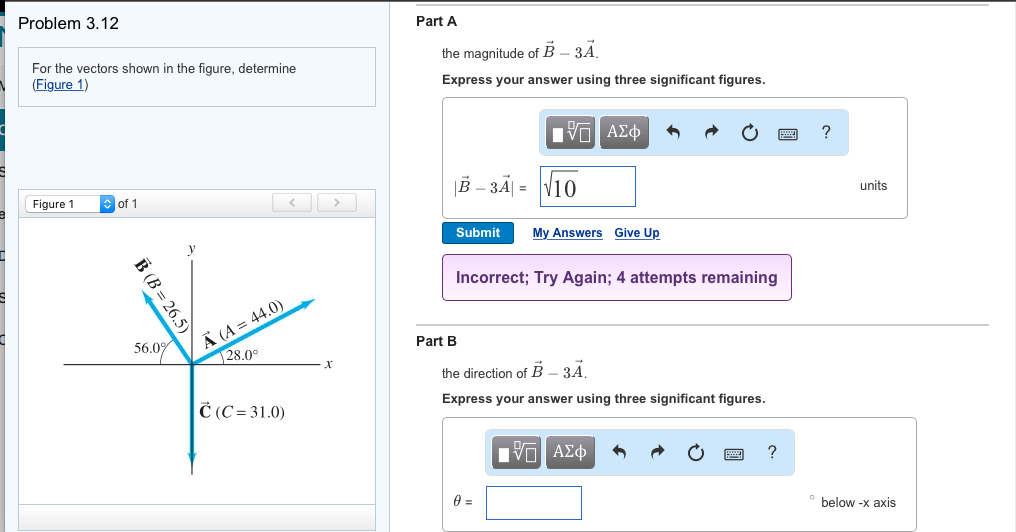Open Part A Greek symbols ΑΣφ button
This screenshot has width=1016, height=532.
(x=624, y=132)
